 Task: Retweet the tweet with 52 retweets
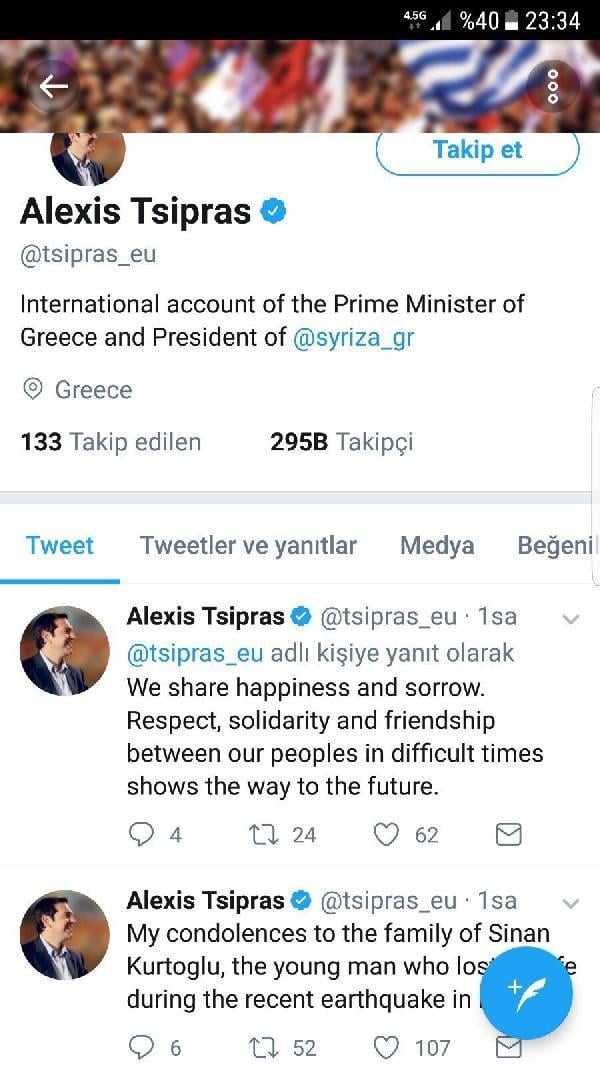(x=262, y=1047)
